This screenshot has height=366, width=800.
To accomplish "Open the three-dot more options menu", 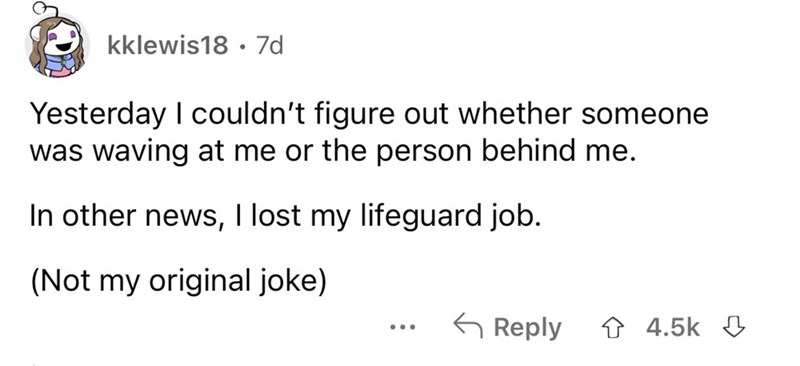I will [x=403, y=327].
